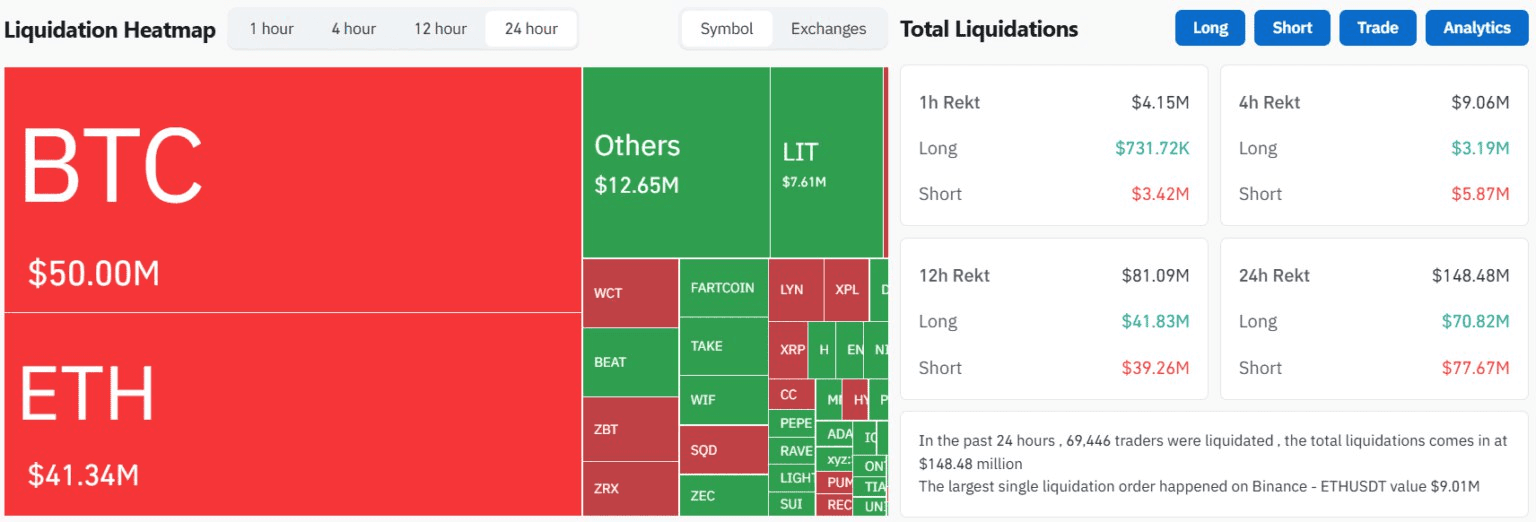Click the 24h Rekt summary card
The image size is (1536, 522).
1374,321
